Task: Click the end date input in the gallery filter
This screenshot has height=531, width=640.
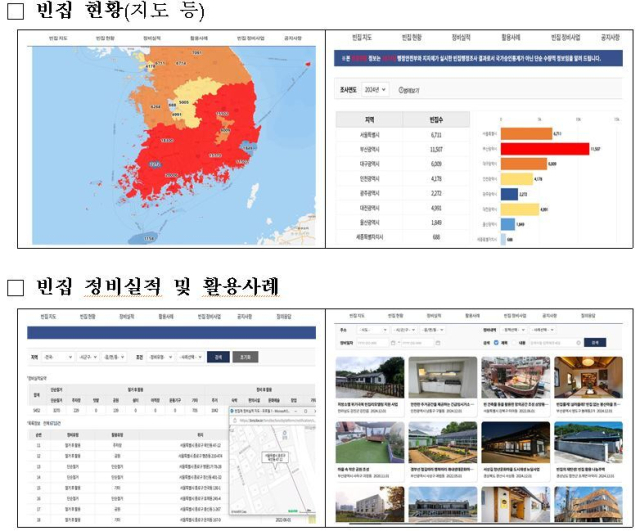Action: tap(417, 343)
